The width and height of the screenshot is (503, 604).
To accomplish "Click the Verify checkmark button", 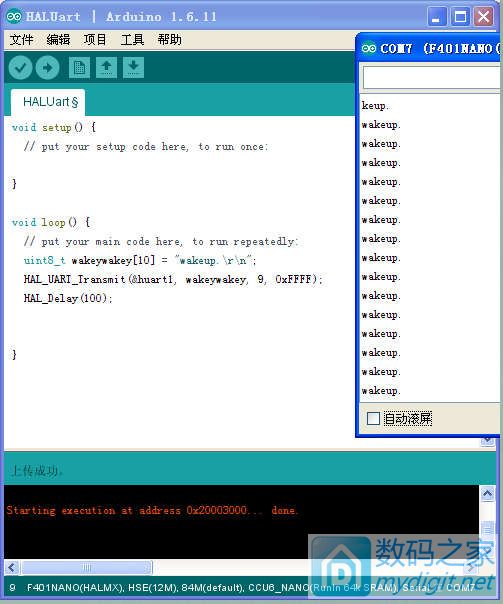I will click(20, 68).
